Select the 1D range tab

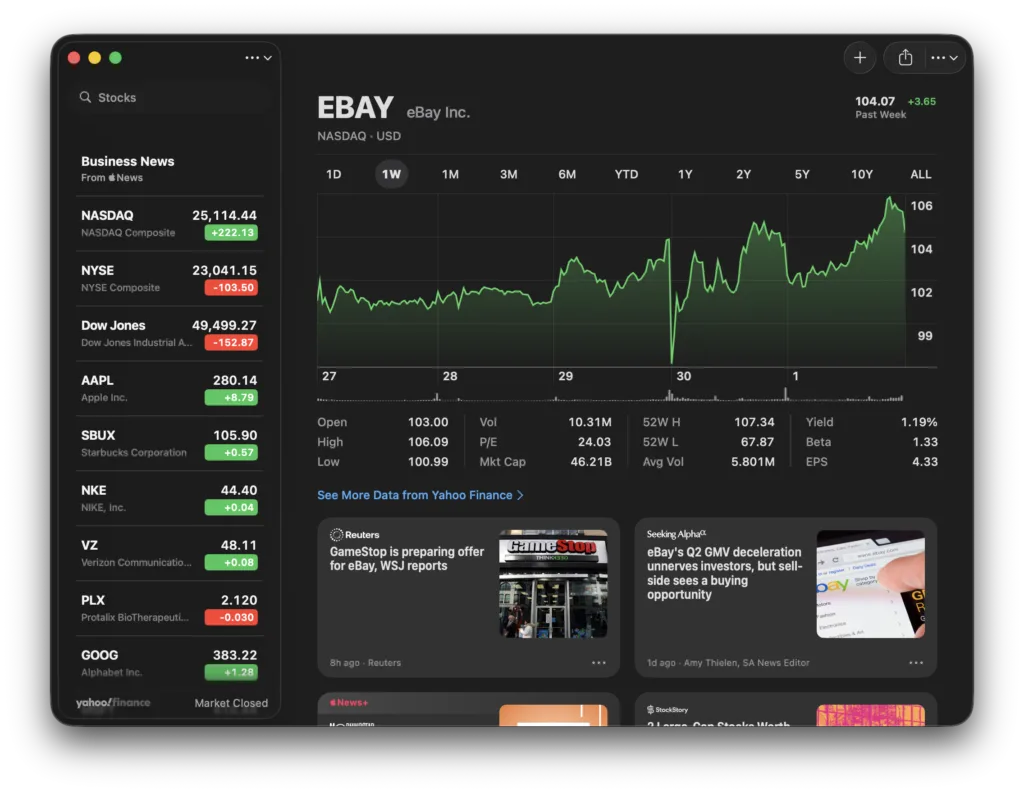[x=333, y=174]
